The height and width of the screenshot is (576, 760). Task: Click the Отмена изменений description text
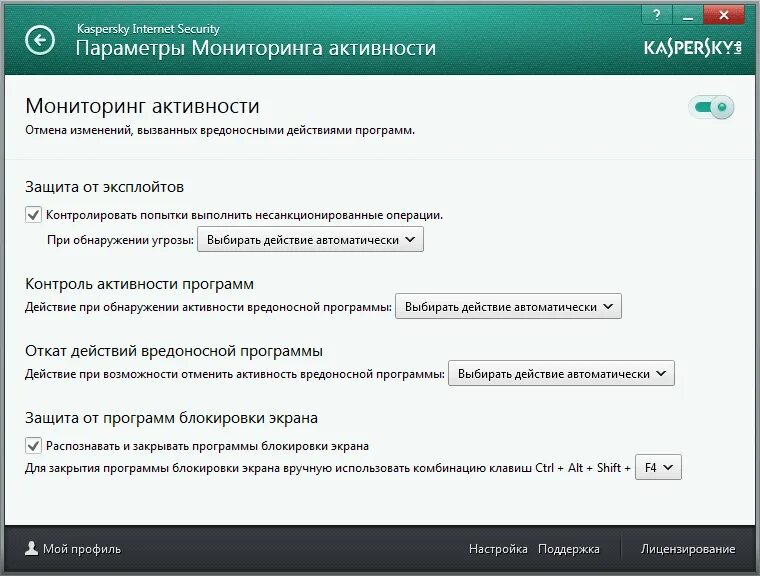[220, 130]
